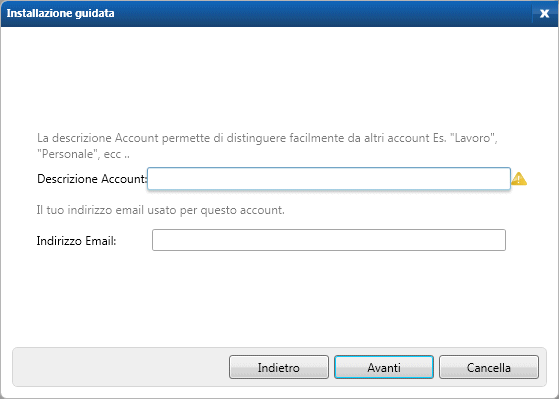Click the "Personale" example word in the hint
559x399 pixels.
pos(68,154)
